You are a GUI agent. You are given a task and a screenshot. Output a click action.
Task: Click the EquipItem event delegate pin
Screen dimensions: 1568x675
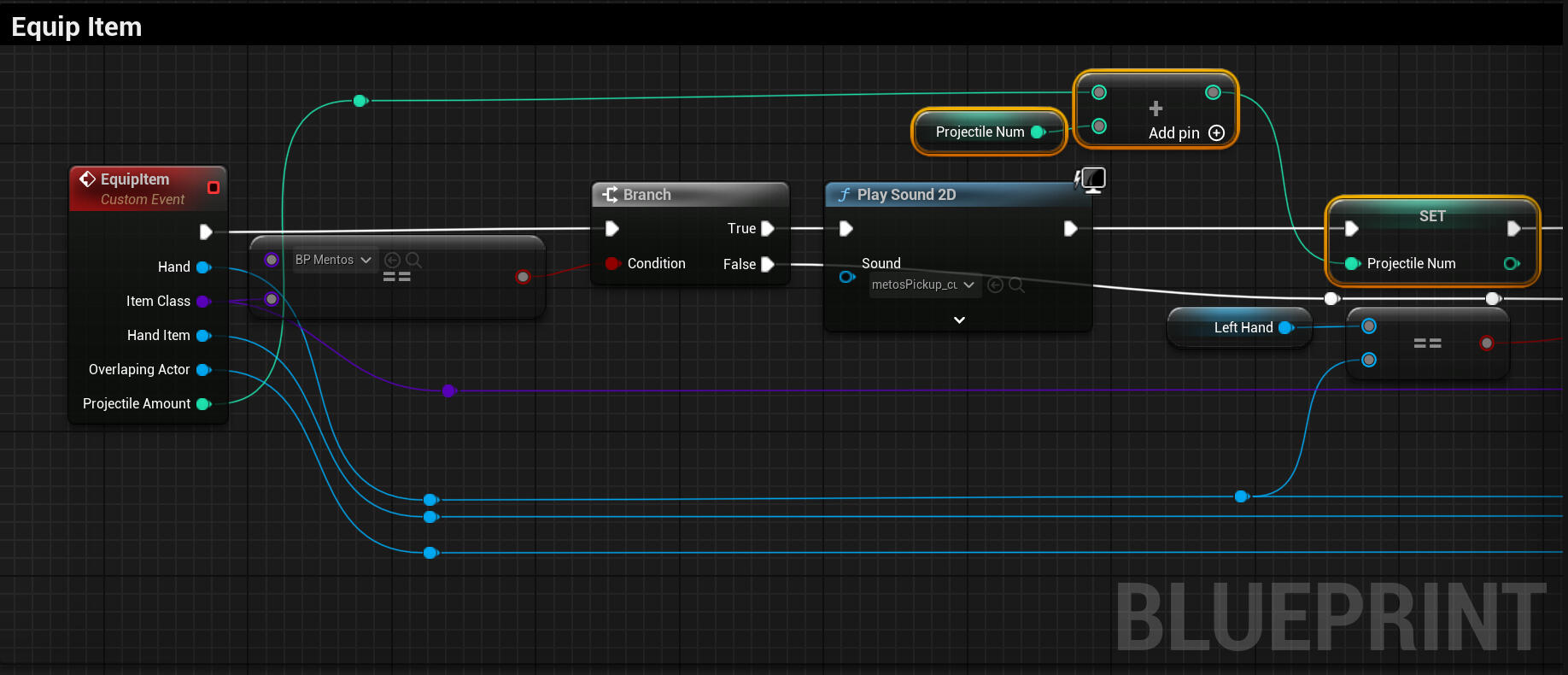point(214,187)
